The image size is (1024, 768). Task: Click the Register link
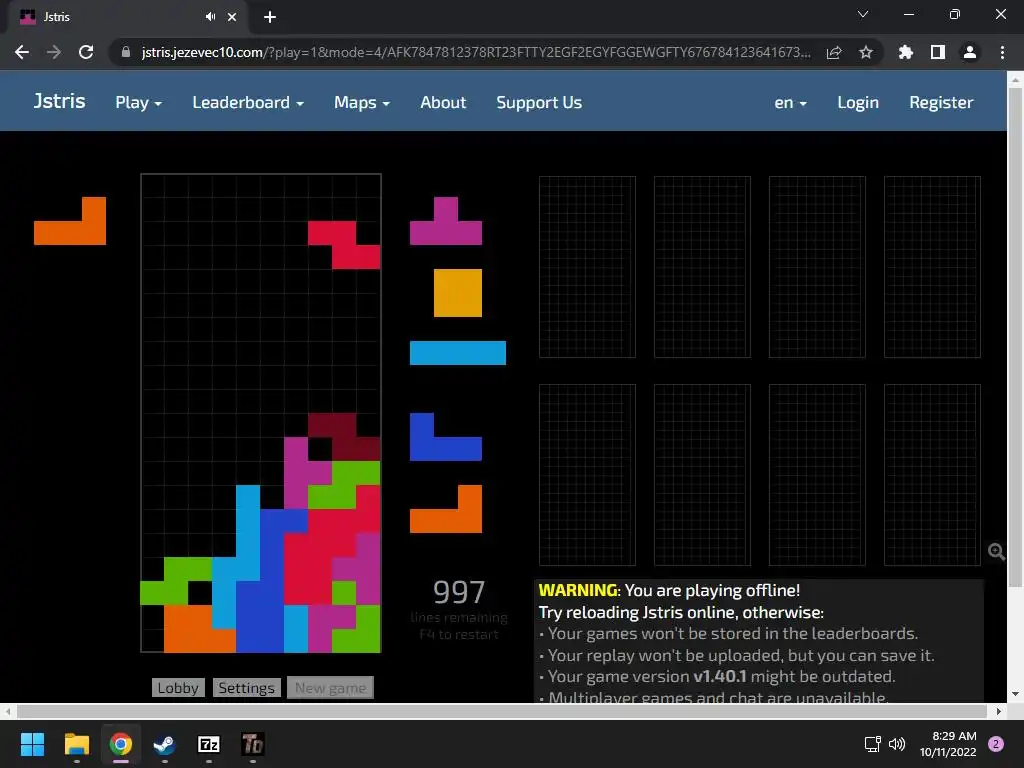[941, 103]
